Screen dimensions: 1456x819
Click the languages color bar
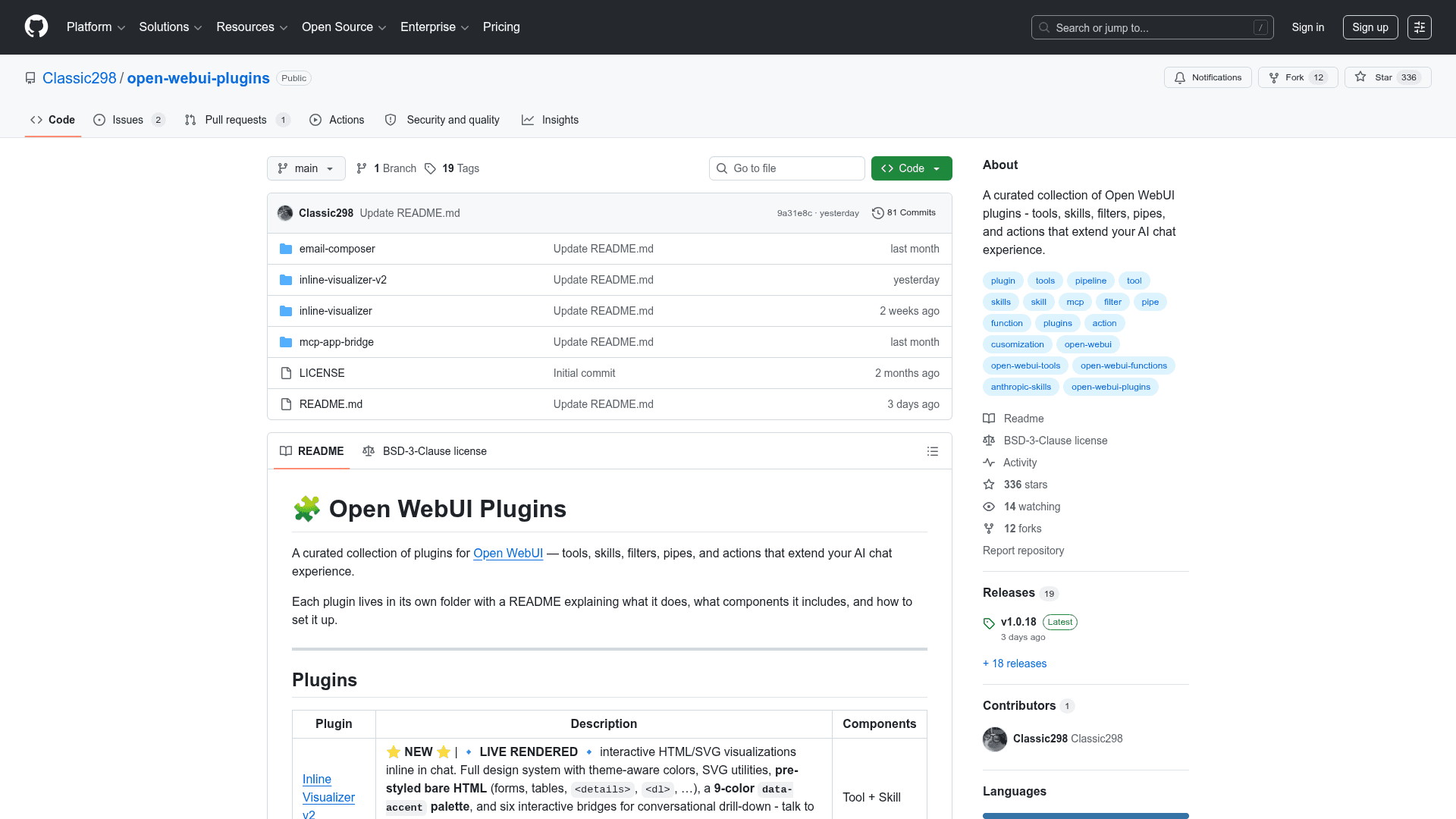coord(1086,816)
